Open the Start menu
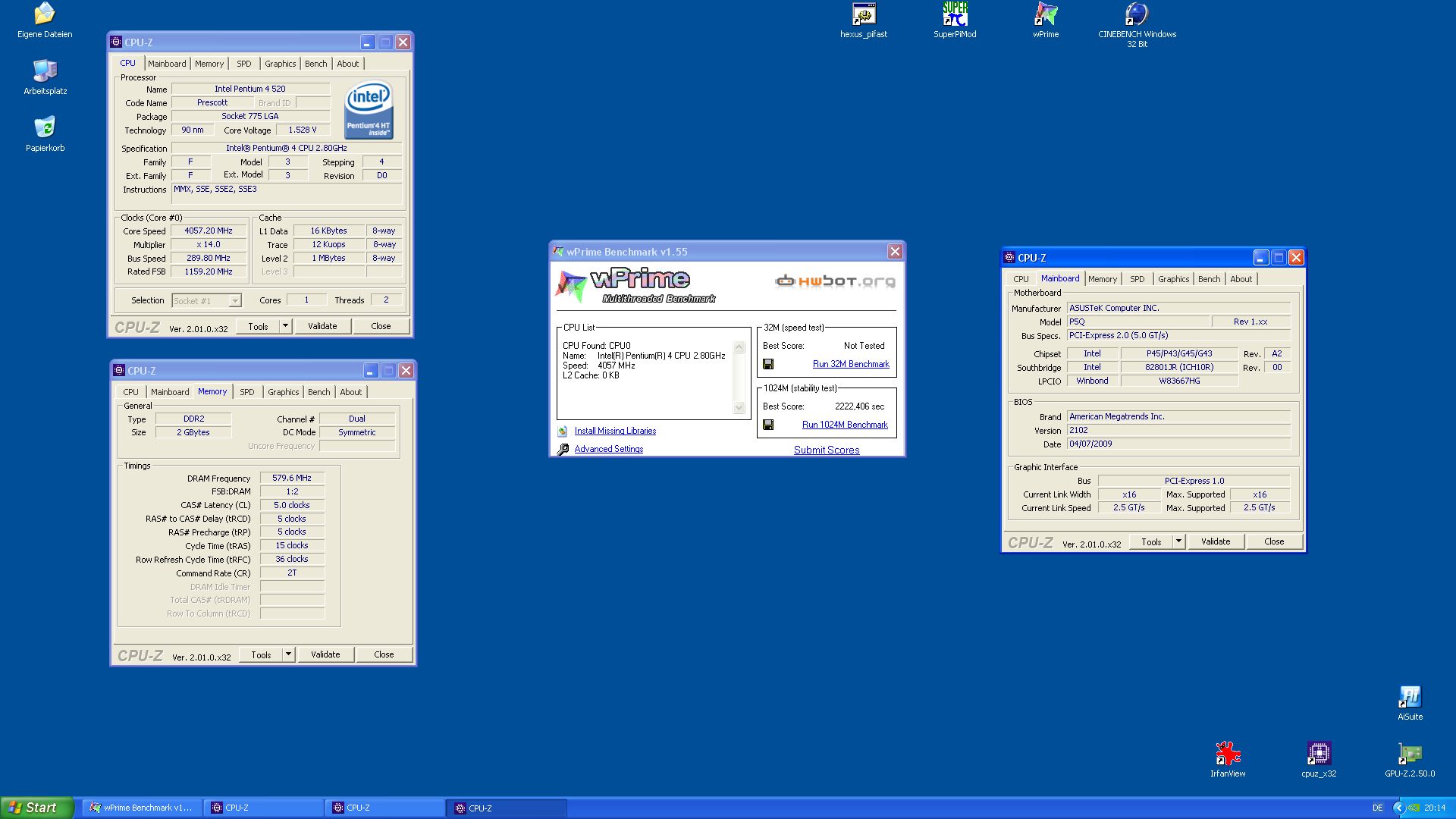1456x819 pixels. (x=37, y=808)
